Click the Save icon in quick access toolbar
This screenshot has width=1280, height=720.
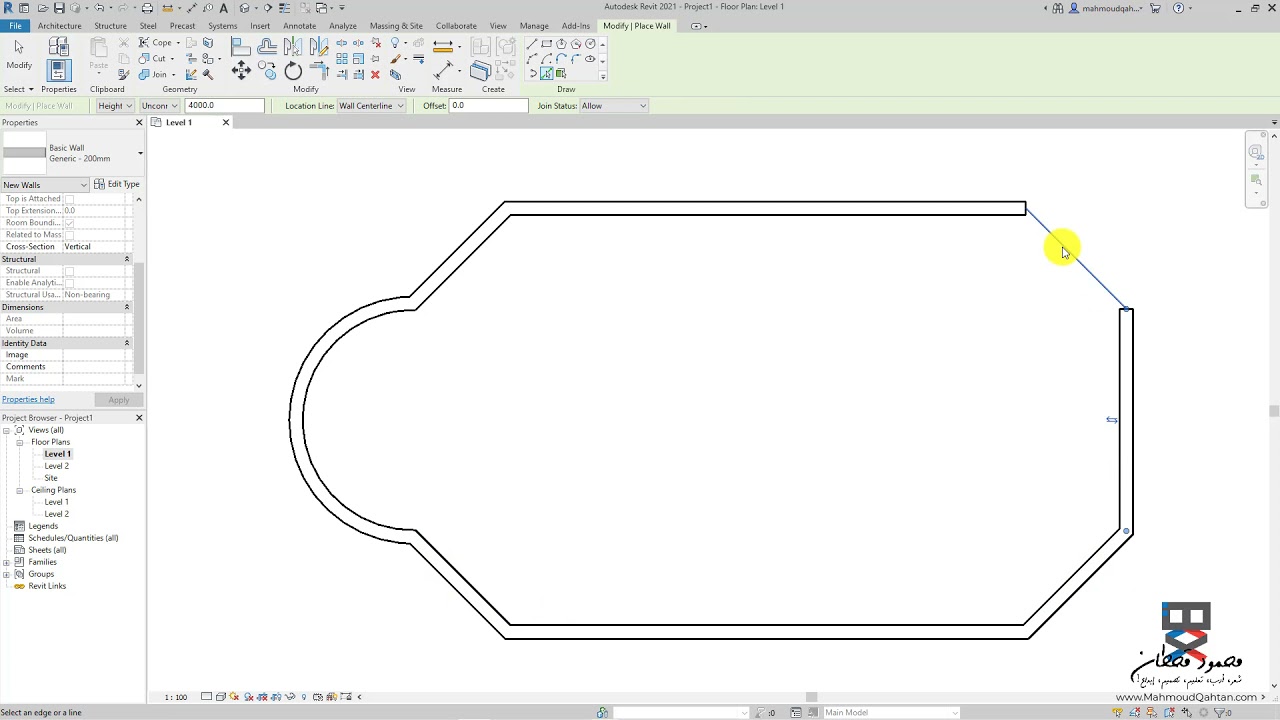[59, 8]
